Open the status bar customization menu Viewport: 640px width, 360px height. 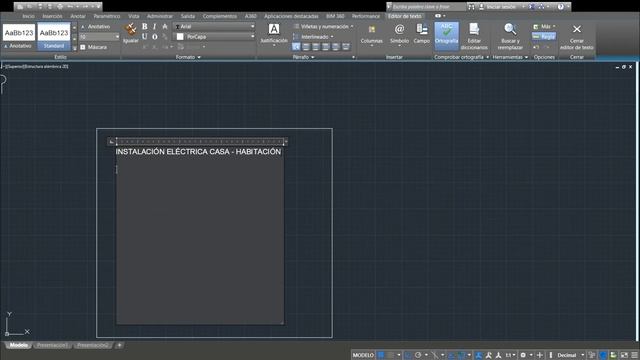634,355
